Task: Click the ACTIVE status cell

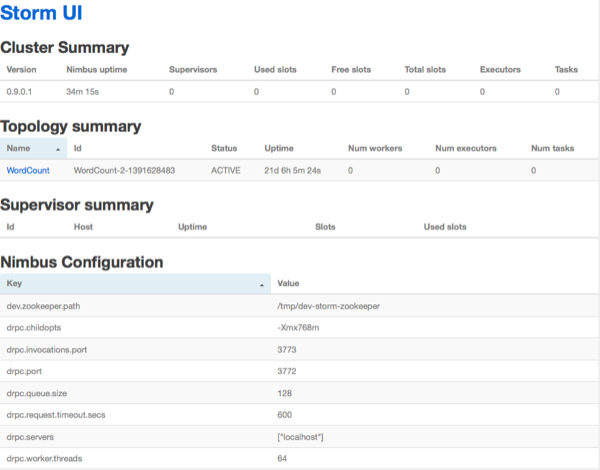Action: click(227, 171)
